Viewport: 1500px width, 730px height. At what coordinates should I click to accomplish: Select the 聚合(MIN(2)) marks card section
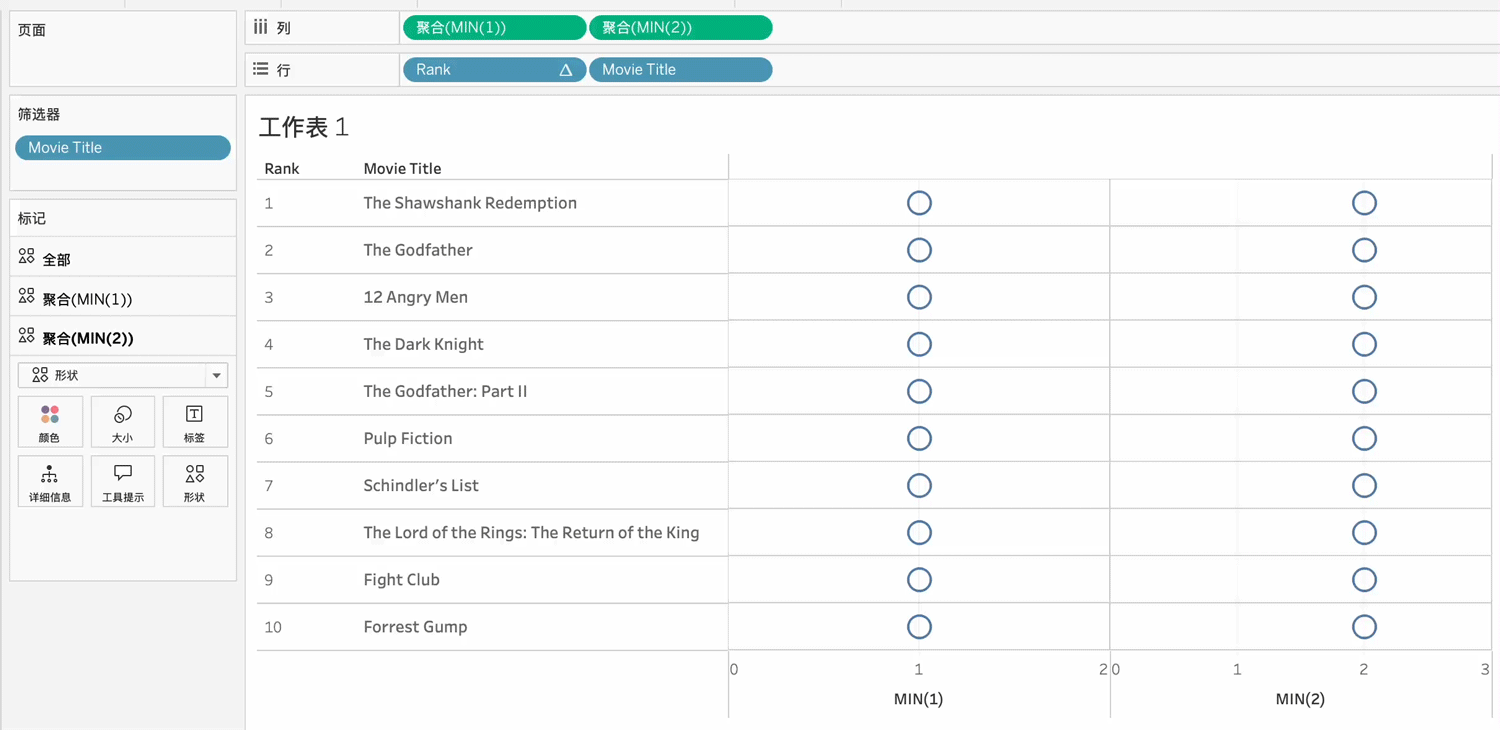(123, 337)
